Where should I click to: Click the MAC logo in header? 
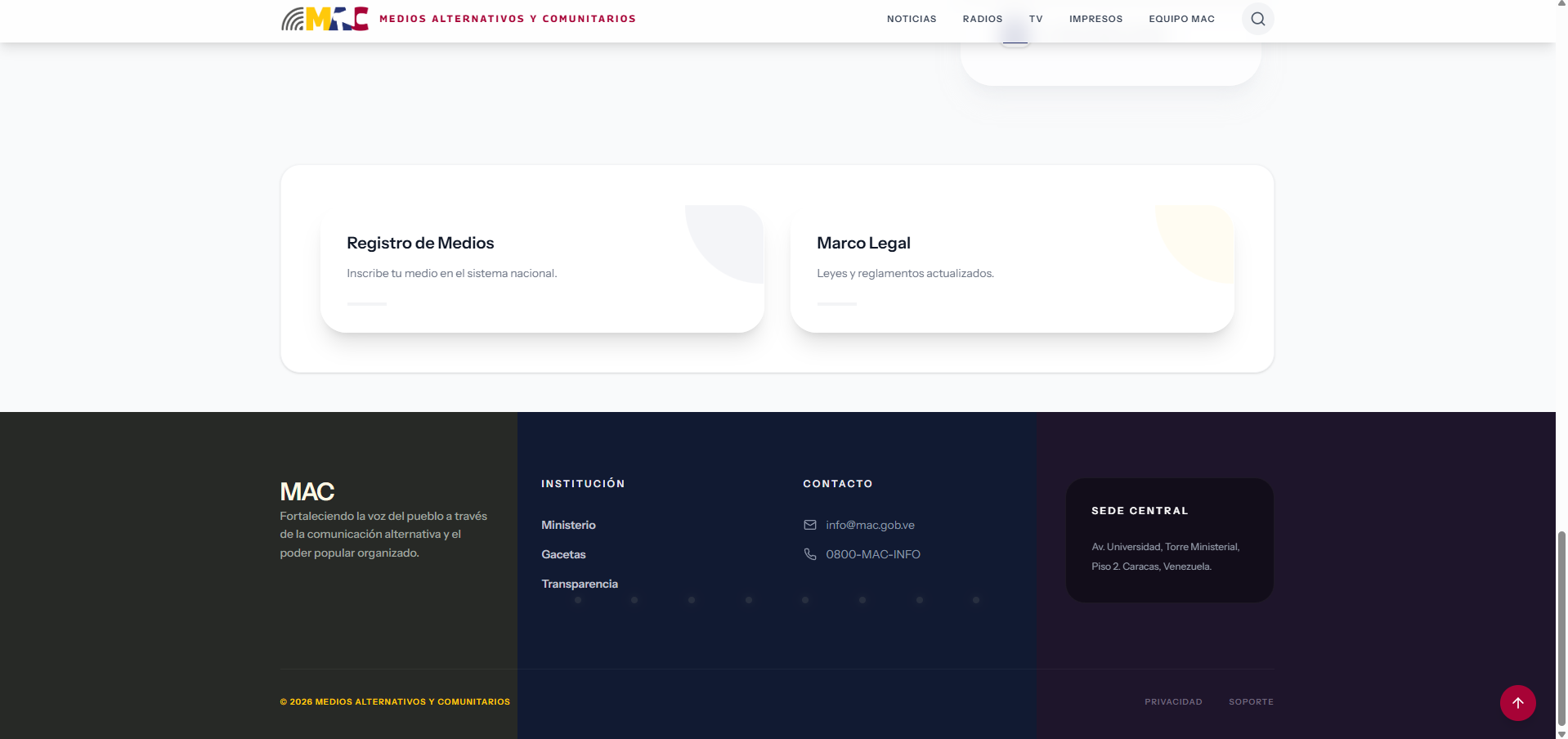click(x=325, y=19)
